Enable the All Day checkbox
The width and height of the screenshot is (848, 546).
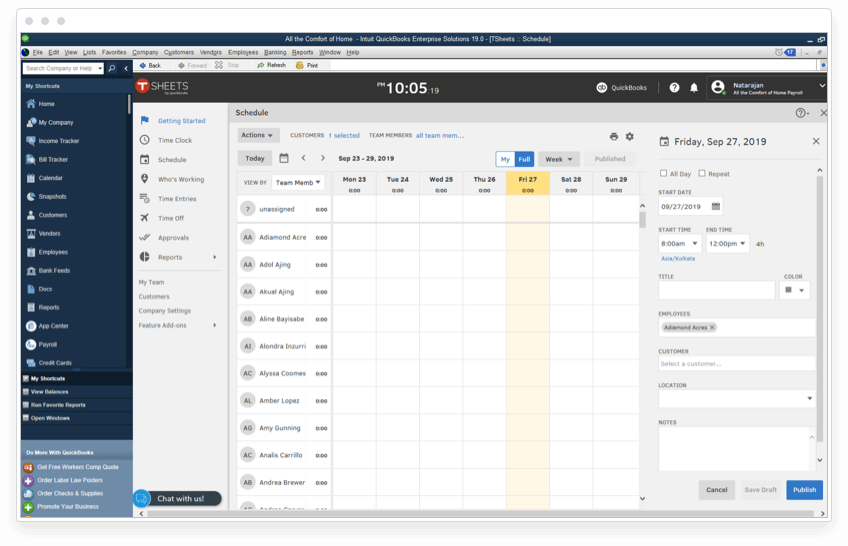pyautogui.click(x=663, y=174)
